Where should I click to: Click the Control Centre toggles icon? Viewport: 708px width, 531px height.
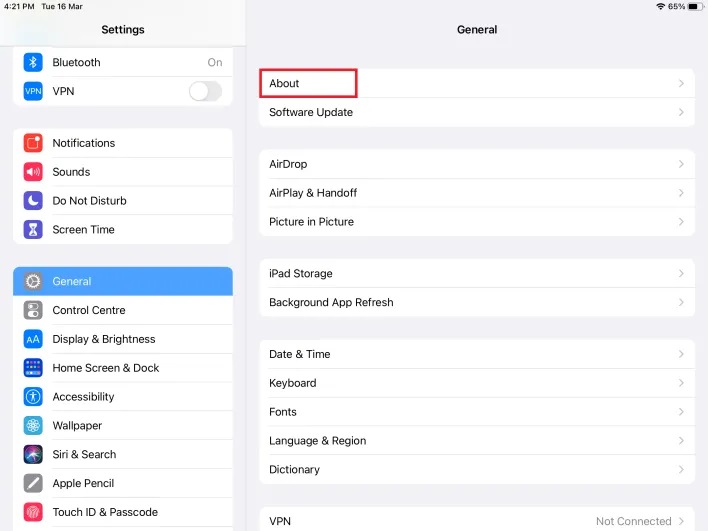pyautogui.click(x=33, y=311)
